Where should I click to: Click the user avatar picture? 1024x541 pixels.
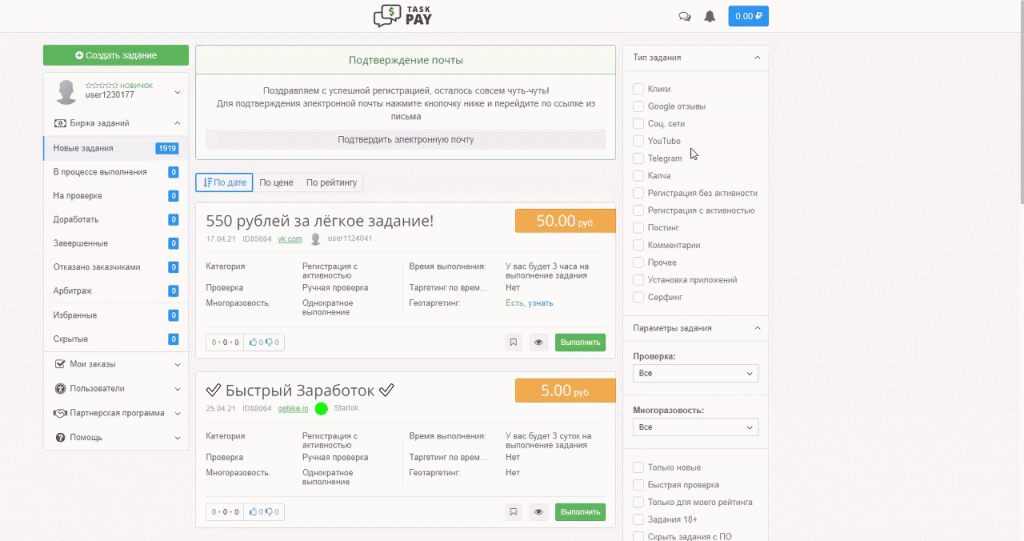point(67,92)
